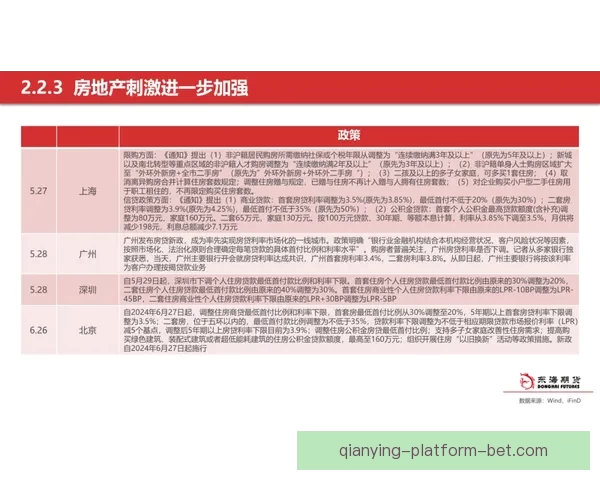Click the 数据来源 Wind, iFinD note
Image resolution: width=600 pixels, height=480 pixels.
point(550,401)
